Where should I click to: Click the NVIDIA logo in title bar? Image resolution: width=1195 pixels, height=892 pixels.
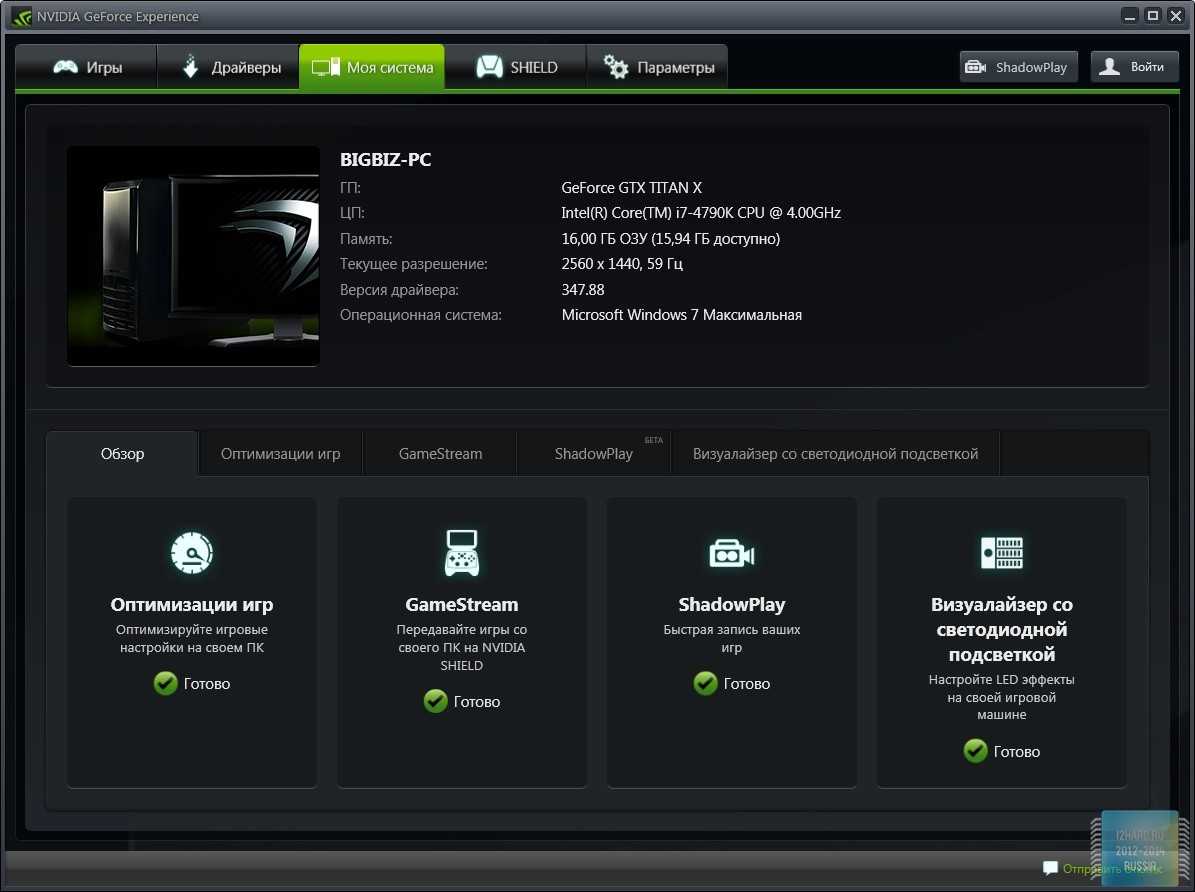coord(21,16)
